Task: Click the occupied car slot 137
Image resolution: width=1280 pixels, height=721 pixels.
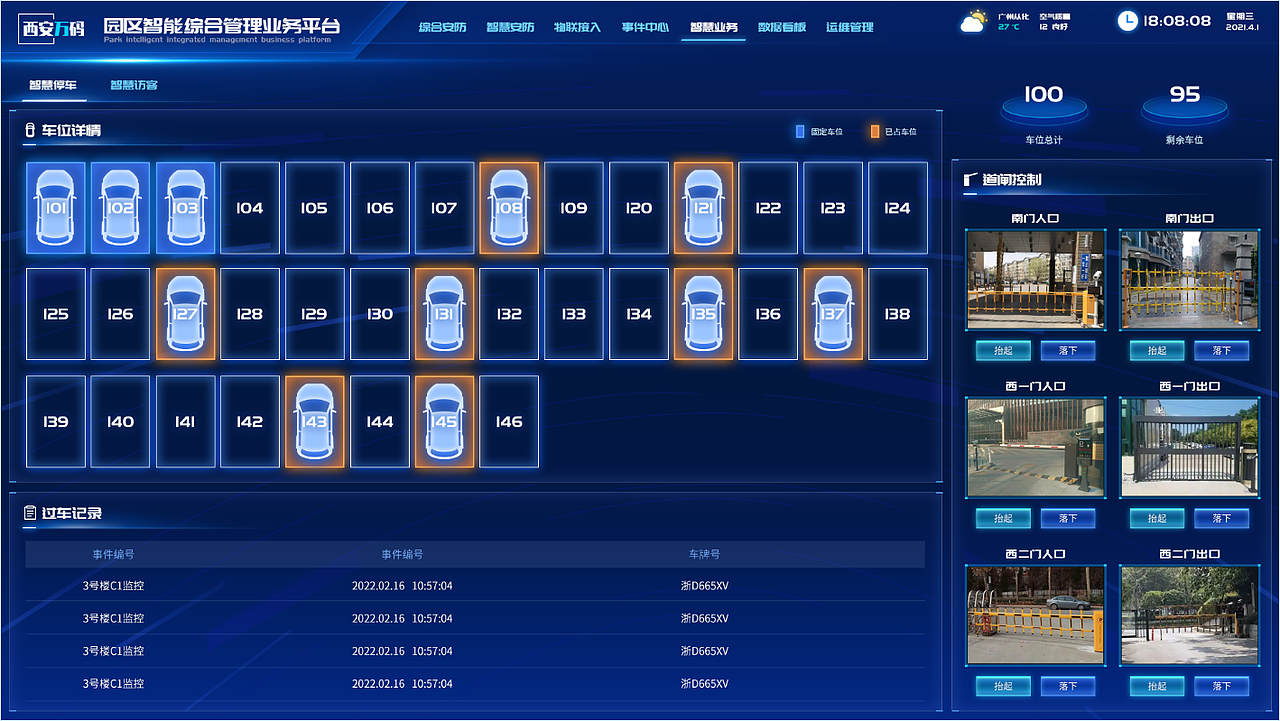Action: (833, 314)
